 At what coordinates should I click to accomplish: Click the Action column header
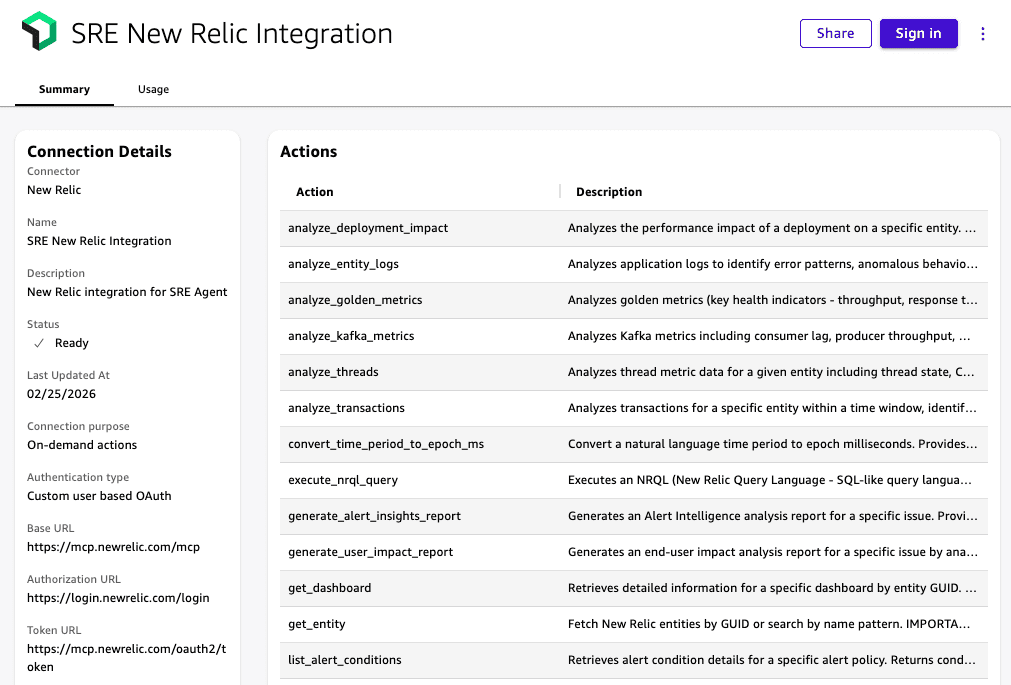pyautogui.click(x=315, y=192)
